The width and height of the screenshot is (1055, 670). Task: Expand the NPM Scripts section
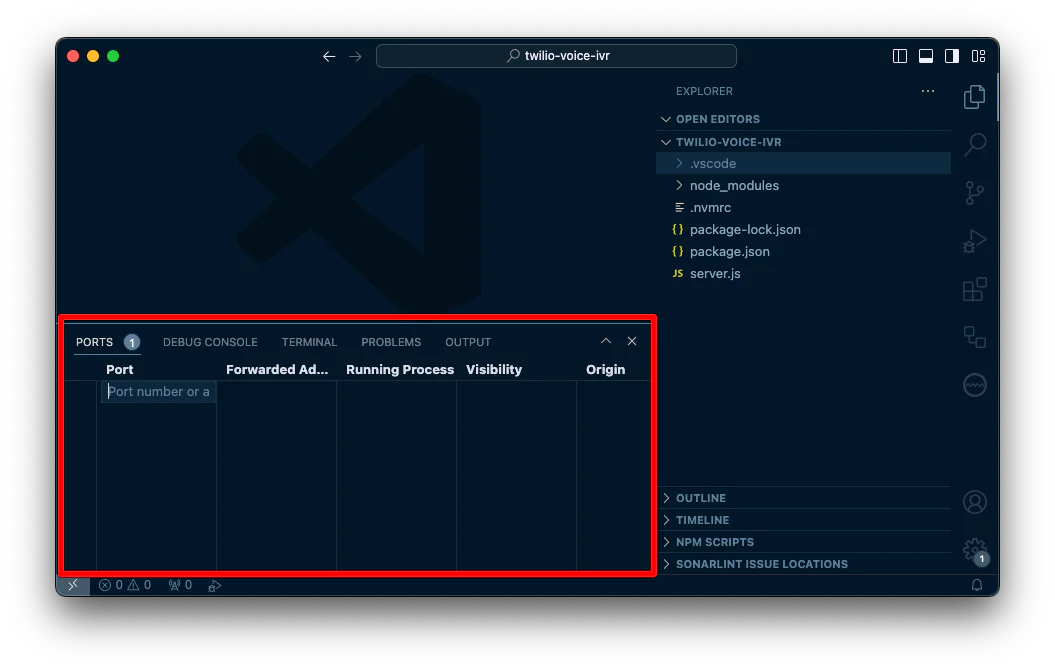tap(804, 542)
